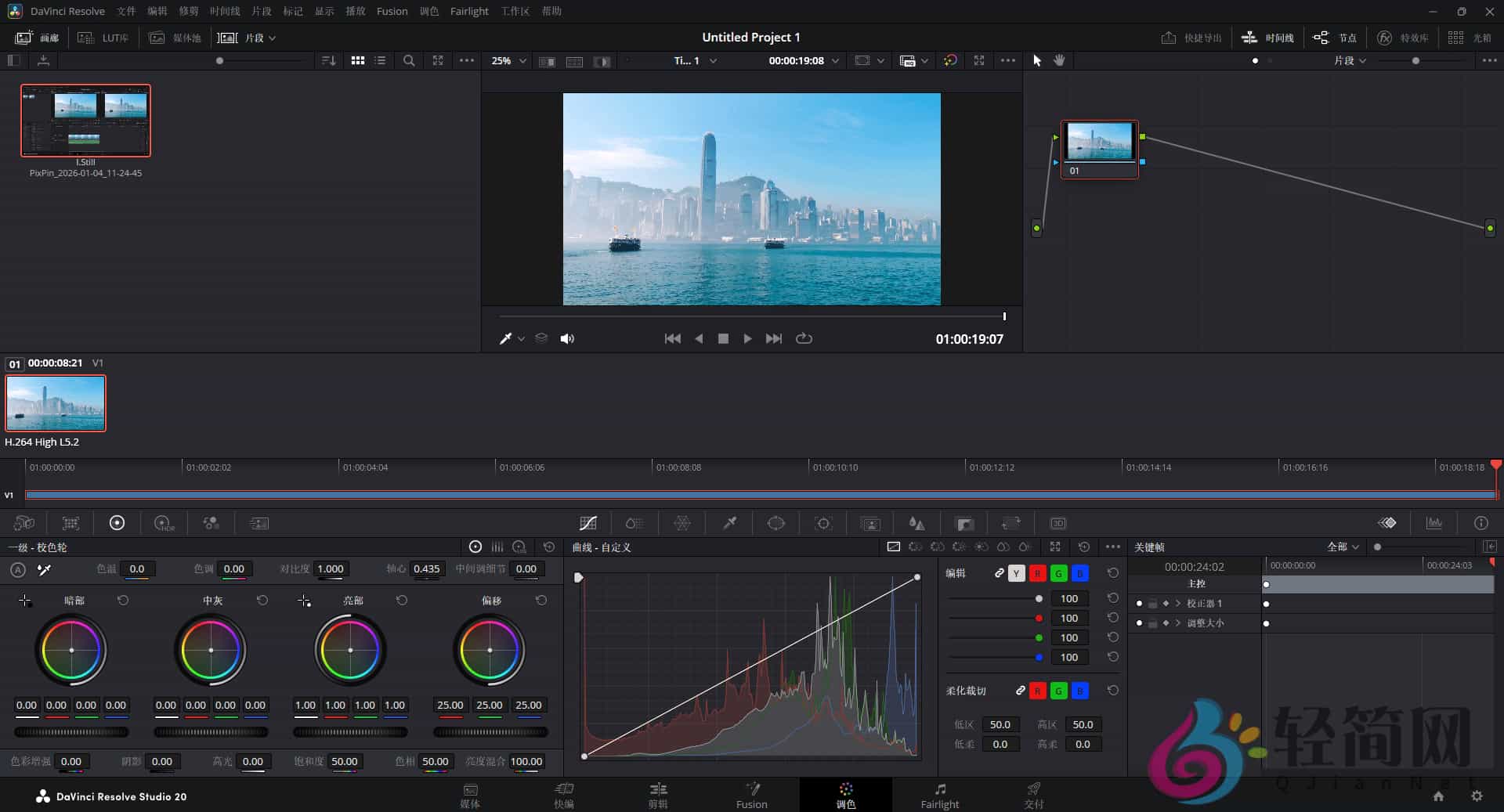Select the Curves tool in the color toolbar
Image resolution: width=1504 pixels, height=812 pixels.
pyautogui.click(x=588, y=523)
